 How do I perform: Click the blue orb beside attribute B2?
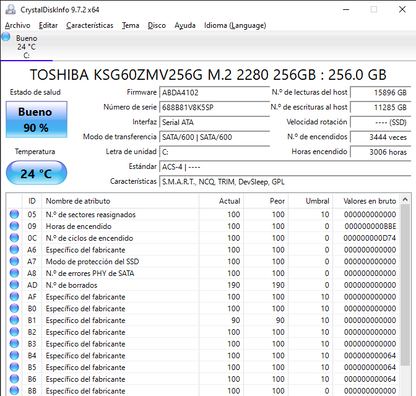[14, 332]
